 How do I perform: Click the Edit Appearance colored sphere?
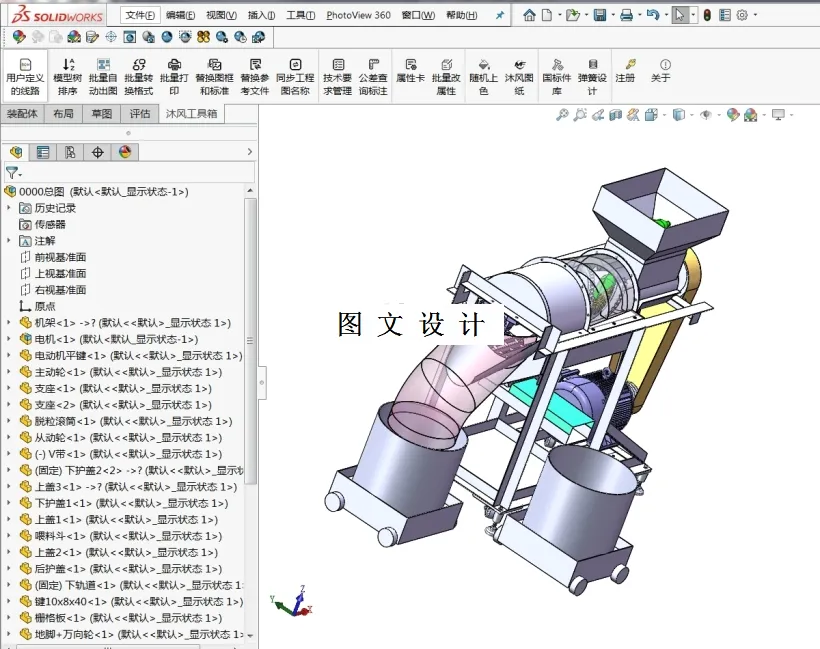[730, 115]
